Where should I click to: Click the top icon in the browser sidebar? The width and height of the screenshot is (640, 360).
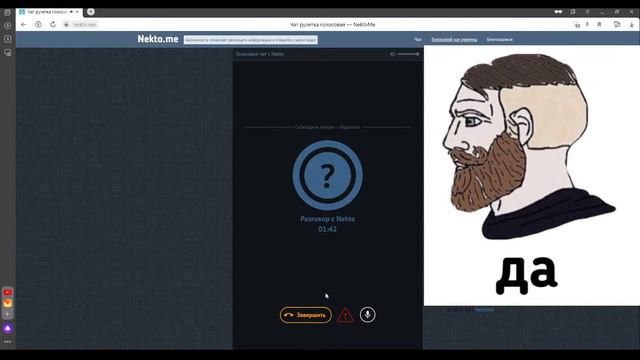point(7,12)
